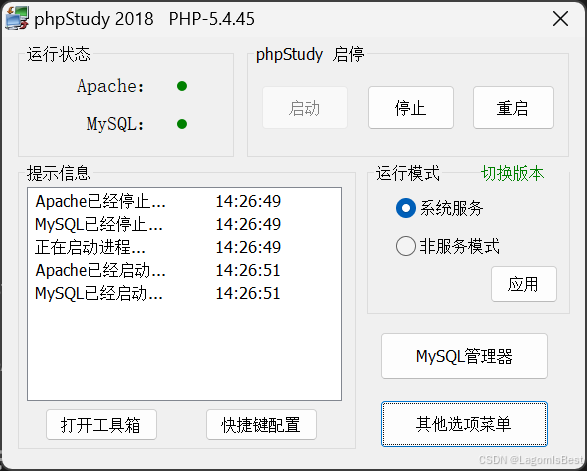Click the MySQL green status indicator
587x471 pixels.
pos(182,124)
